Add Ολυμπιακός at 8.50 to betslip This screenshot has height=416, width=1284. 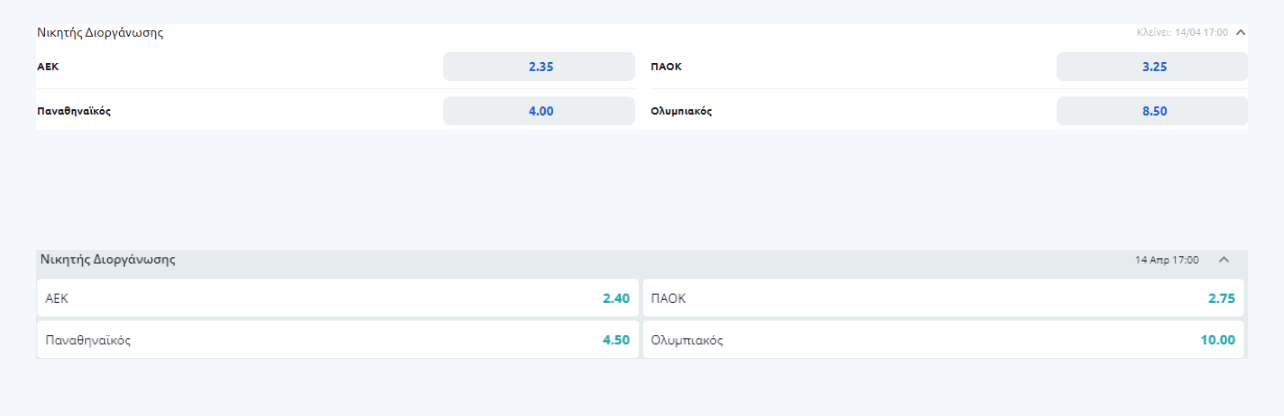(1152, 111)
